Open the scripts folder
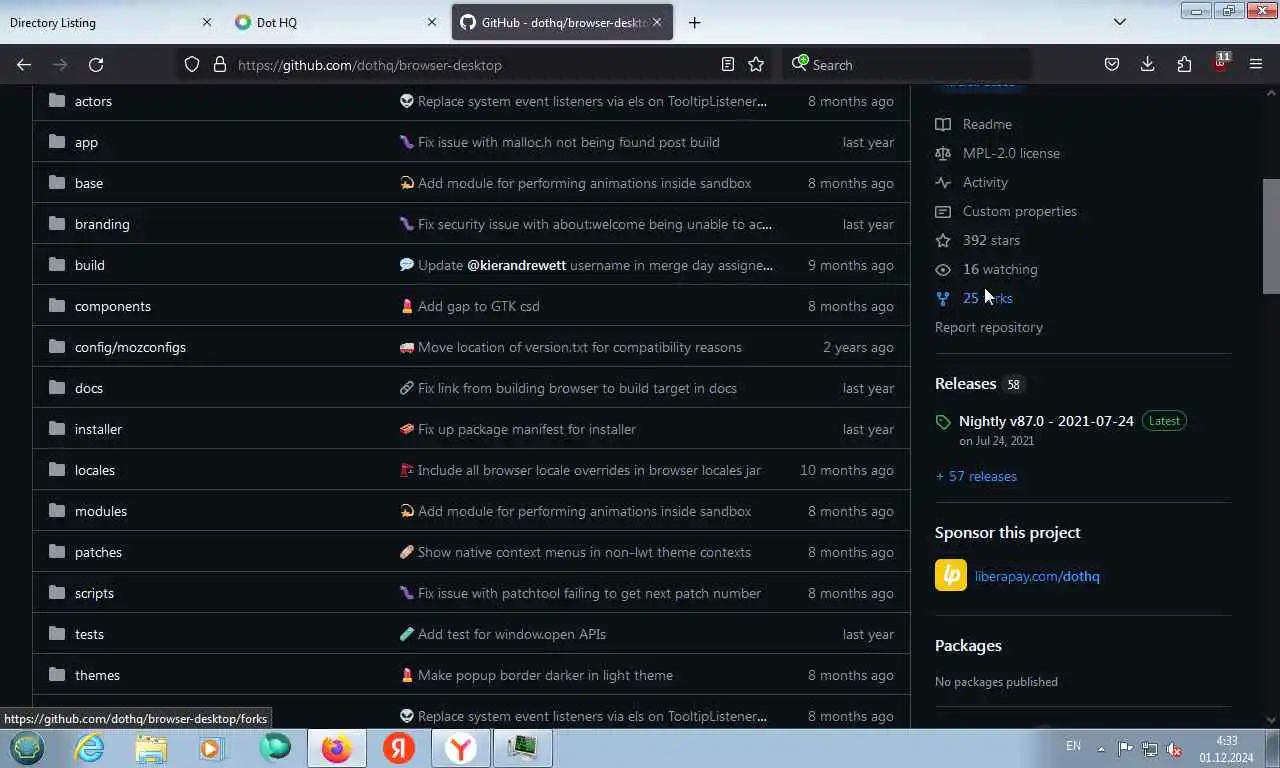Image resolution: width=1280 pixels, height=768 pixels. click(x=94, y=593)
